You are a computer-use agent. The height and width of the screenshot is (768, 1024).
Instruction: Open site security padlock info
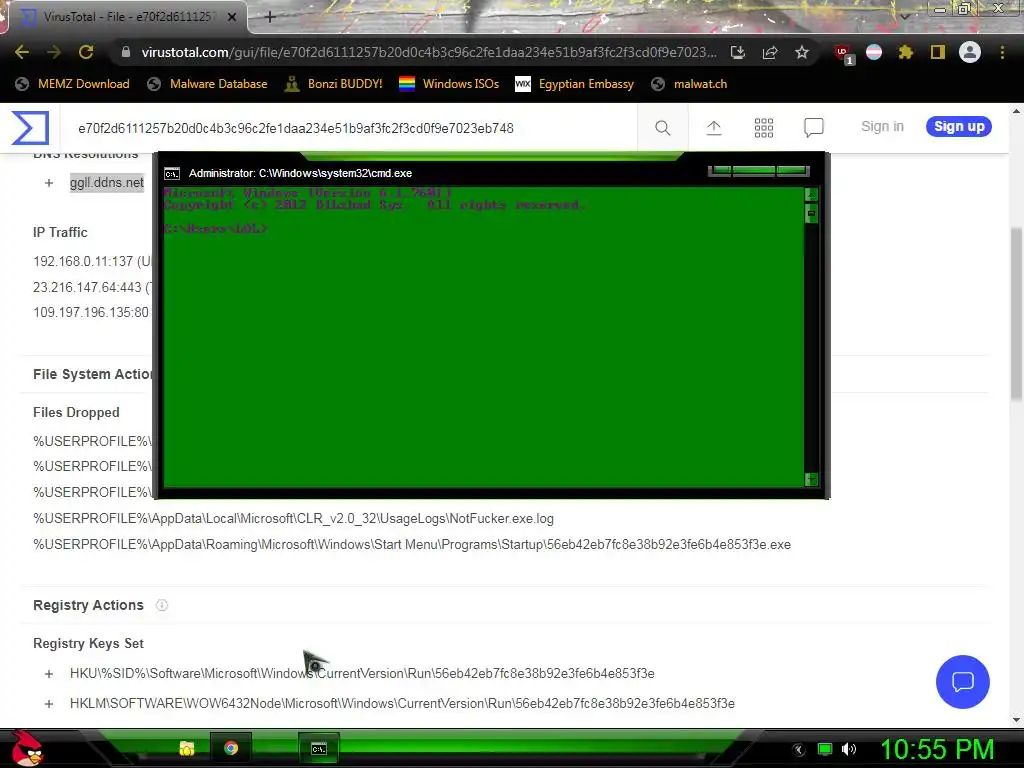125,52
